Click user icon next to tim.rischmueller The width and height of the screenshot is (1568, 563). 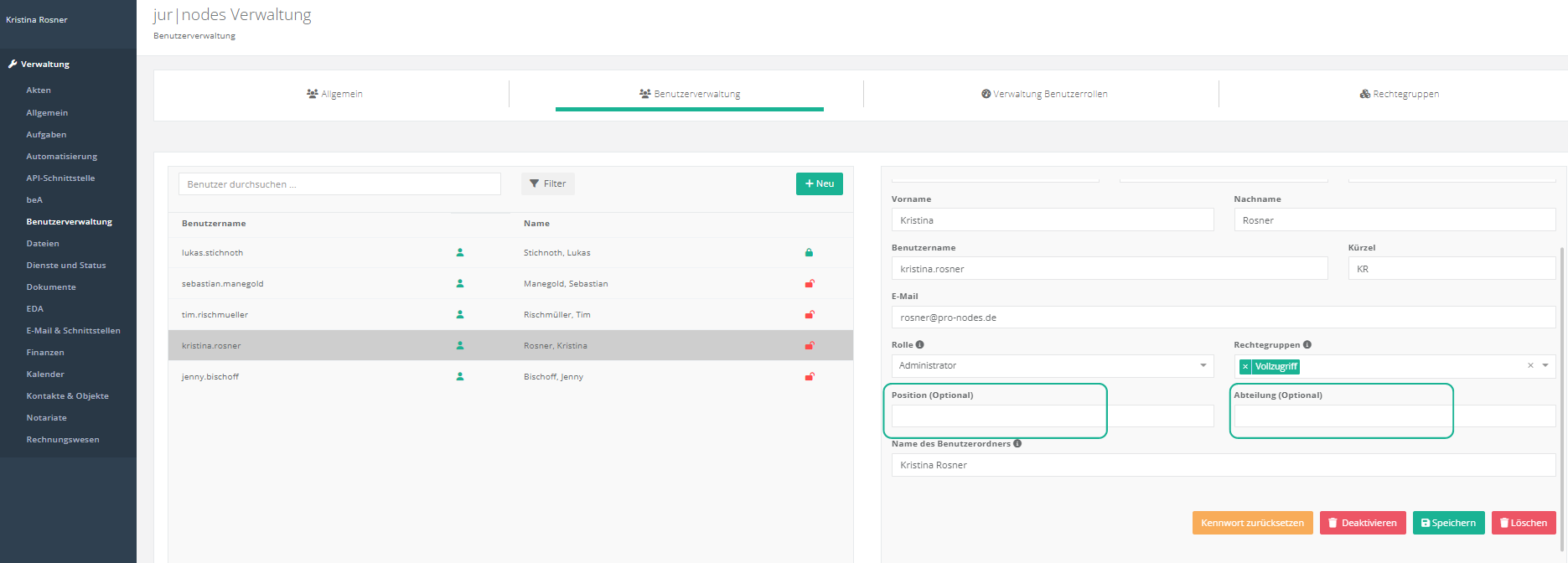pyautogui.click(x=460, y=315)
